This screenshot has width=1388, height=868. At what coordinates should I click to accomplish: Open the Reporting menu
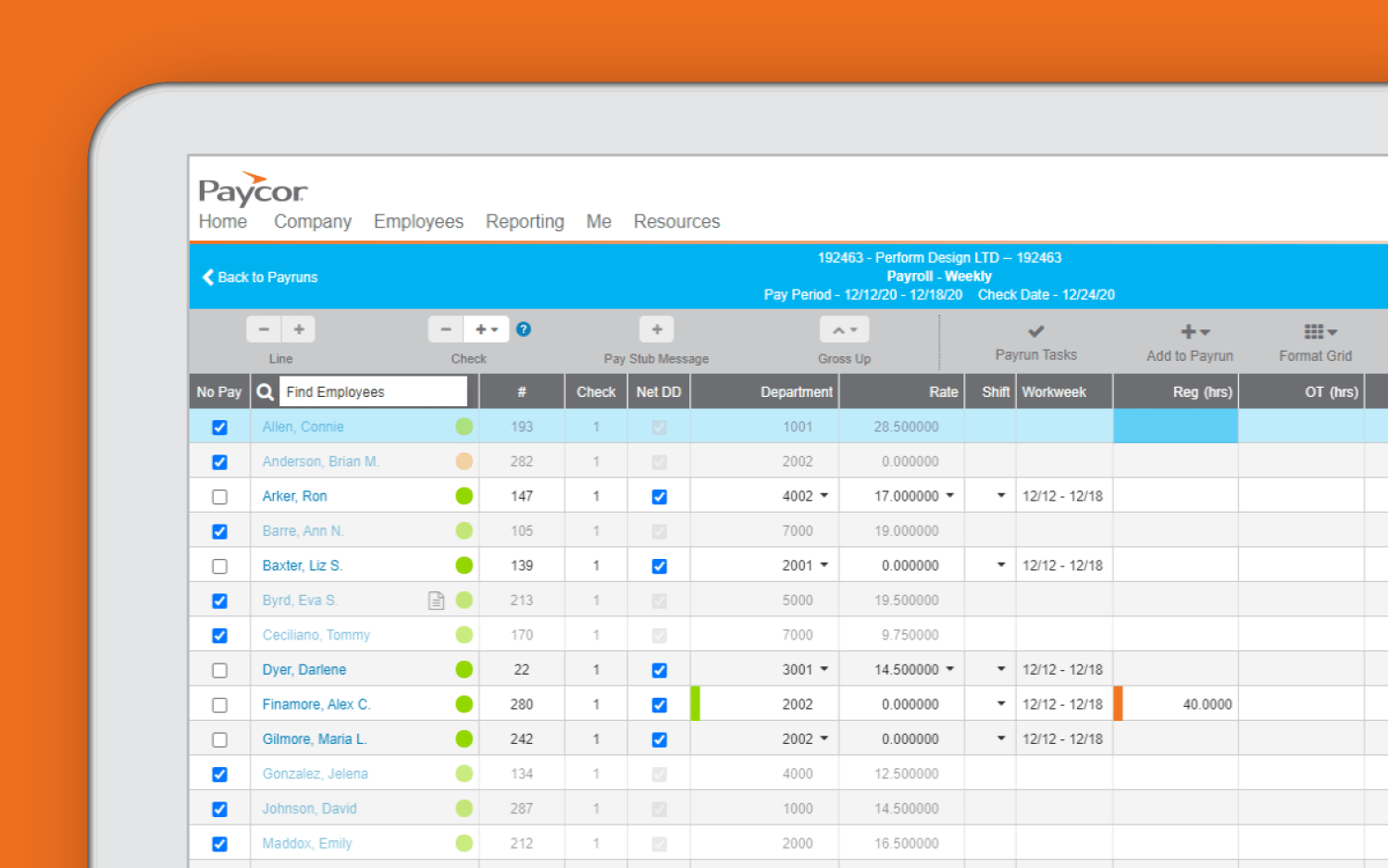525,221
